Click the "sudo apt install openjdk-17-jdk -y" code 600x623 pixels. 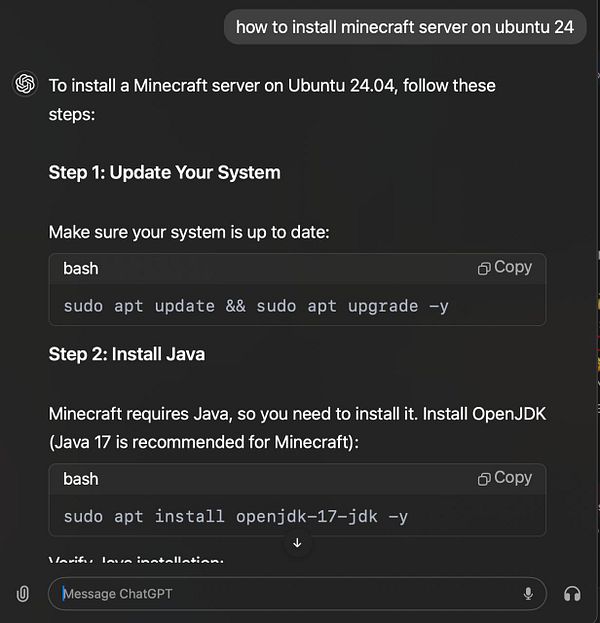[x=236, y=517]
